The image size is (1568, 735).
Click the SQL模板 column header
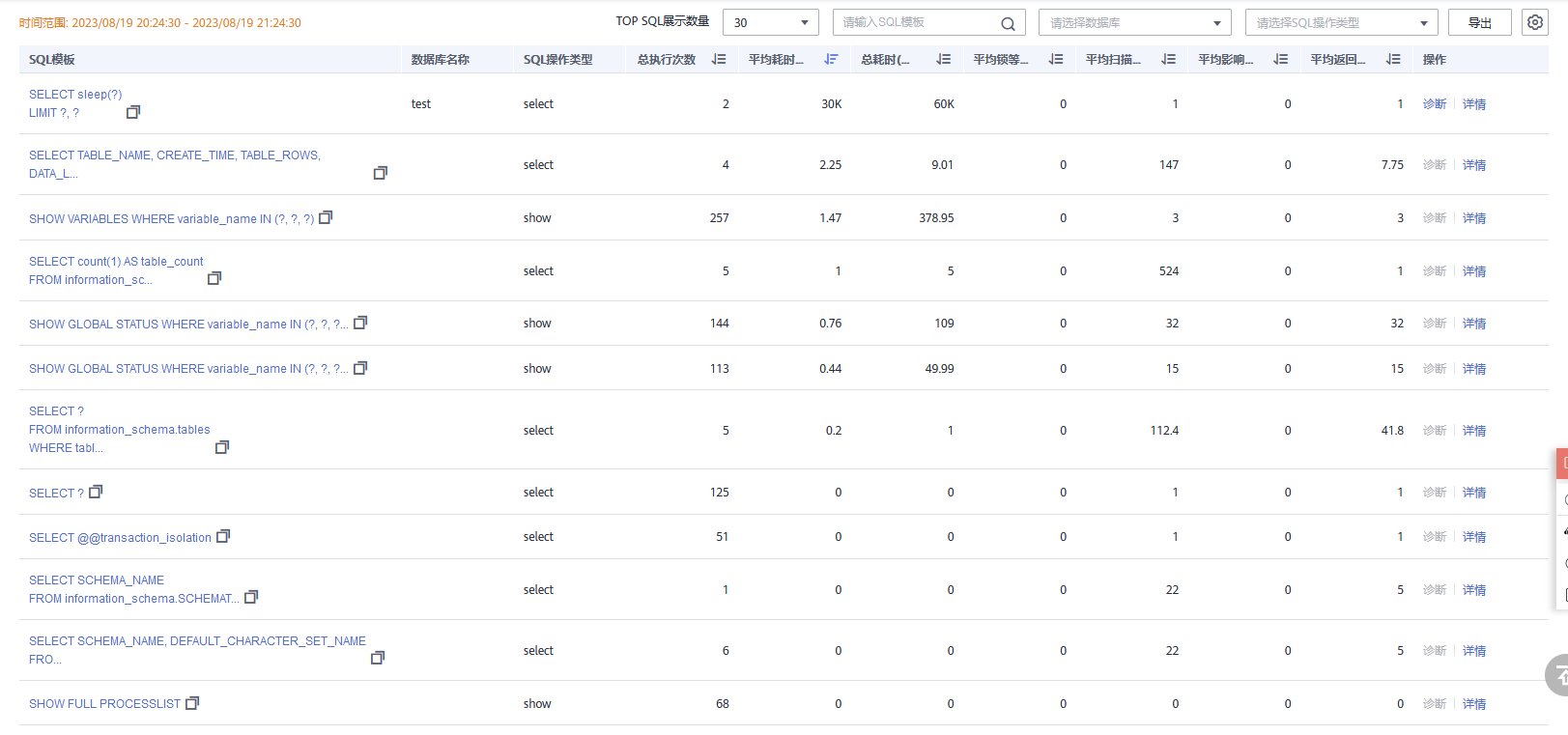[x=52, y=60]
